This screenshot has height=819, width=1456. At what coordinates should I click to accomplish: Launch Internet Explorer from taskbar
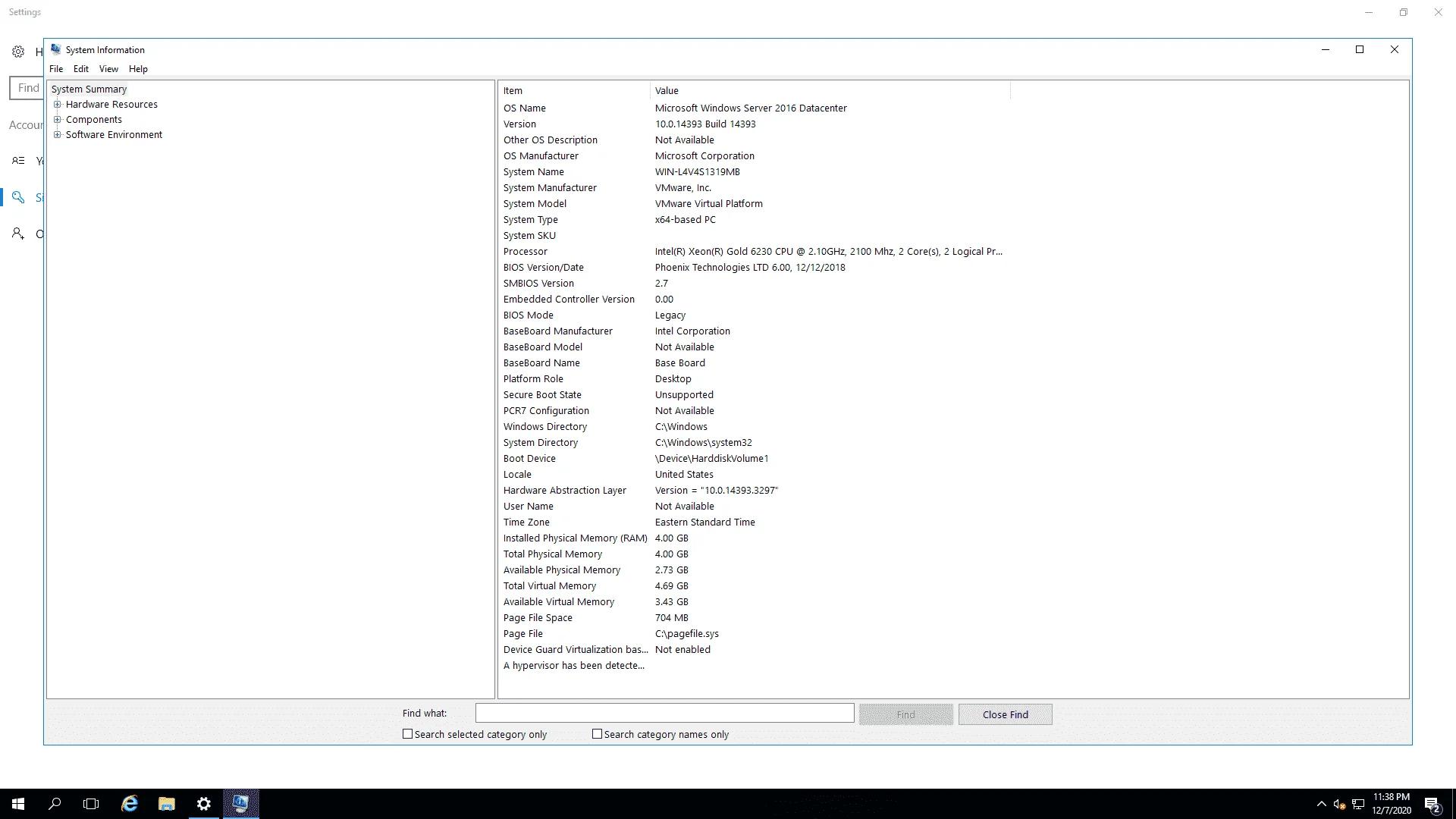tap(130, 804)
